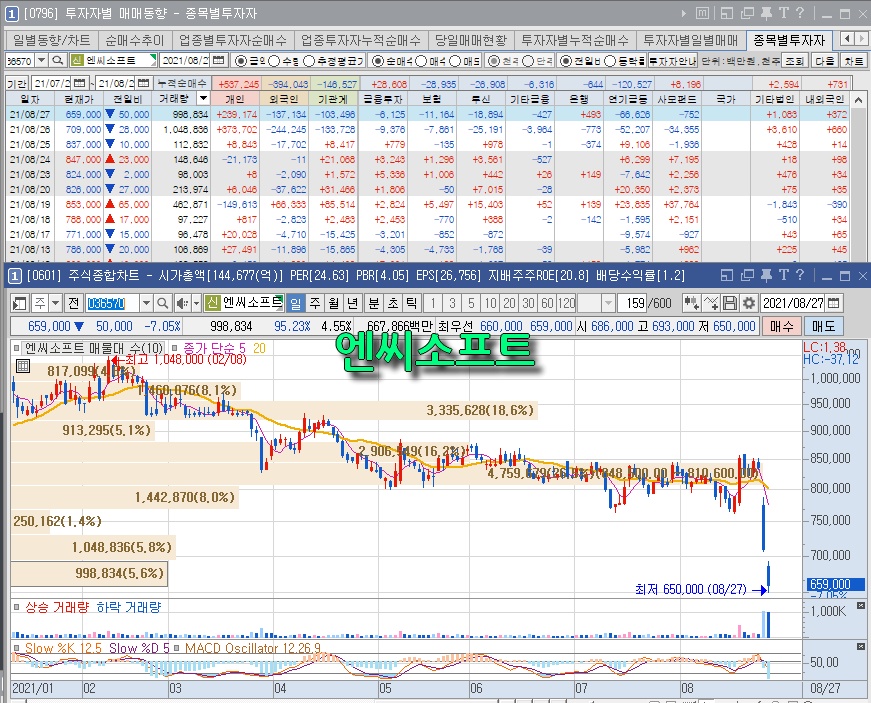Click the 조회 query button
Viewport: 871px width, 703px height.
(794, 61)
